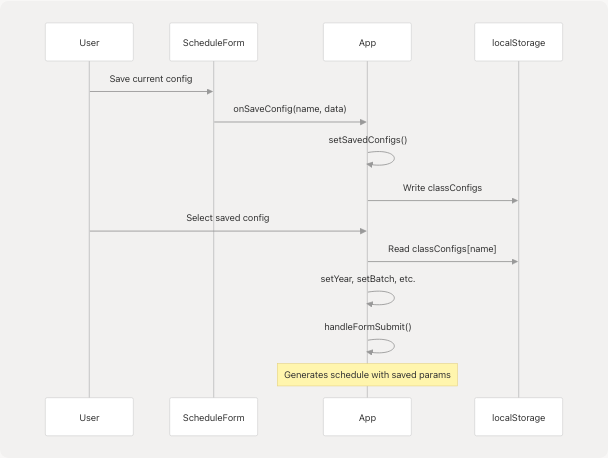
Task: Select the "onSaveConfig(name, data)" message label
Action: 290,109
